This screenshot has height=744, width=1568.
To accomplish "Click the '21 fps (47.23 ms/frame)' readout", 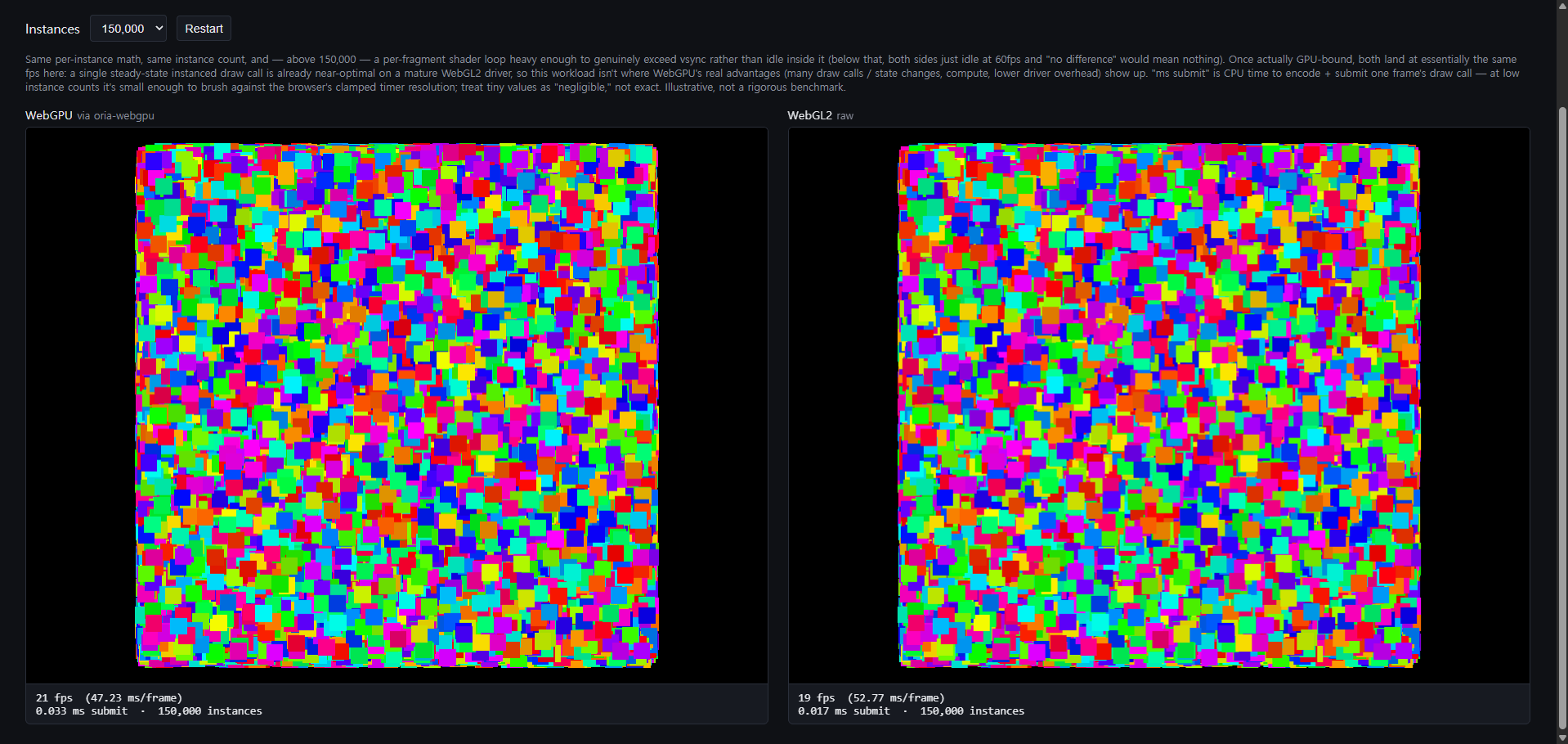I will [x=109, y=697].
